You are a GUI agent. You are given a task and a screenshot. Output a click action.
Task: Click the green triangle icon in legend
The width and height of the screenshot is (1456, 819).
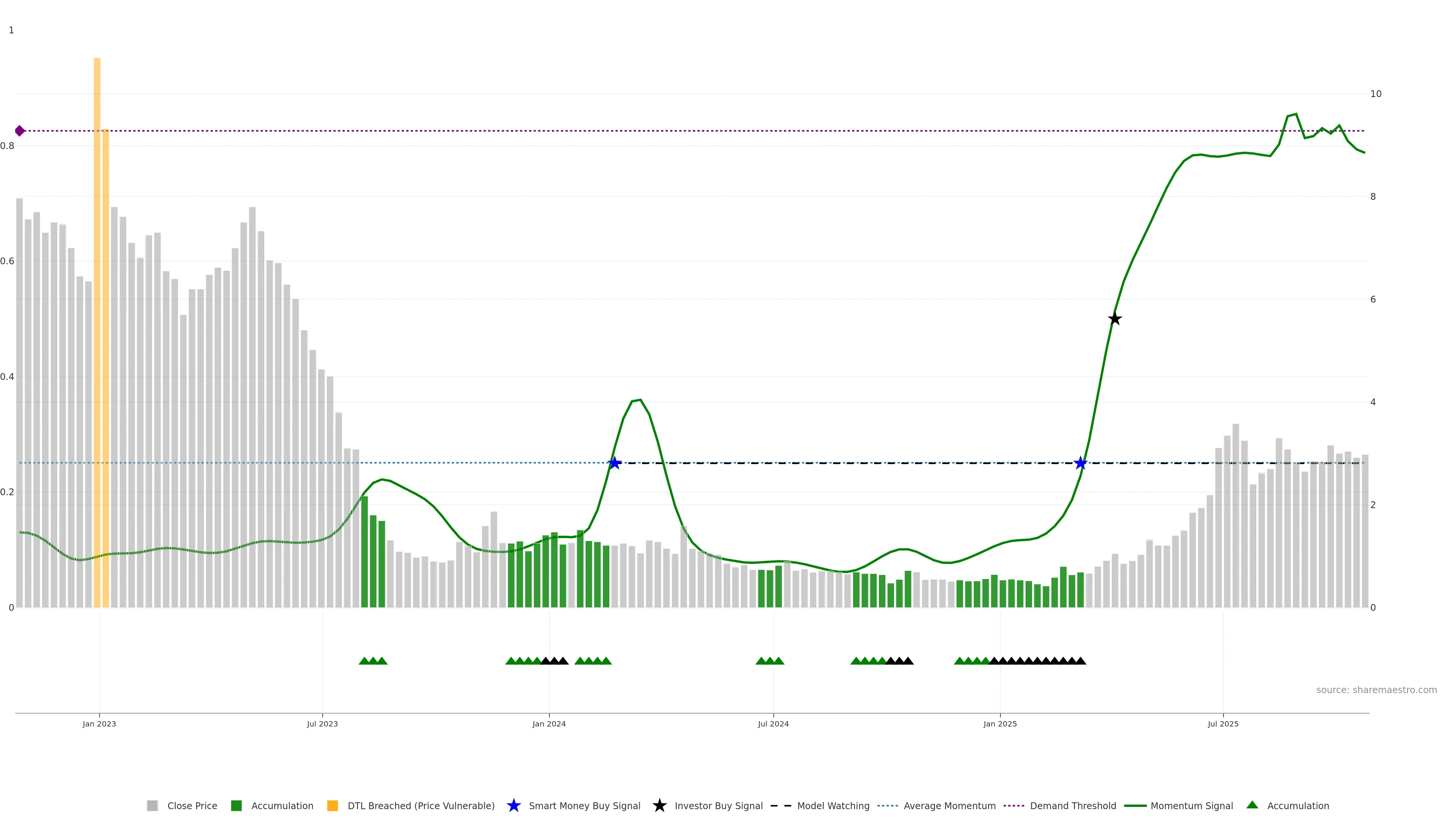[1252, 805]
